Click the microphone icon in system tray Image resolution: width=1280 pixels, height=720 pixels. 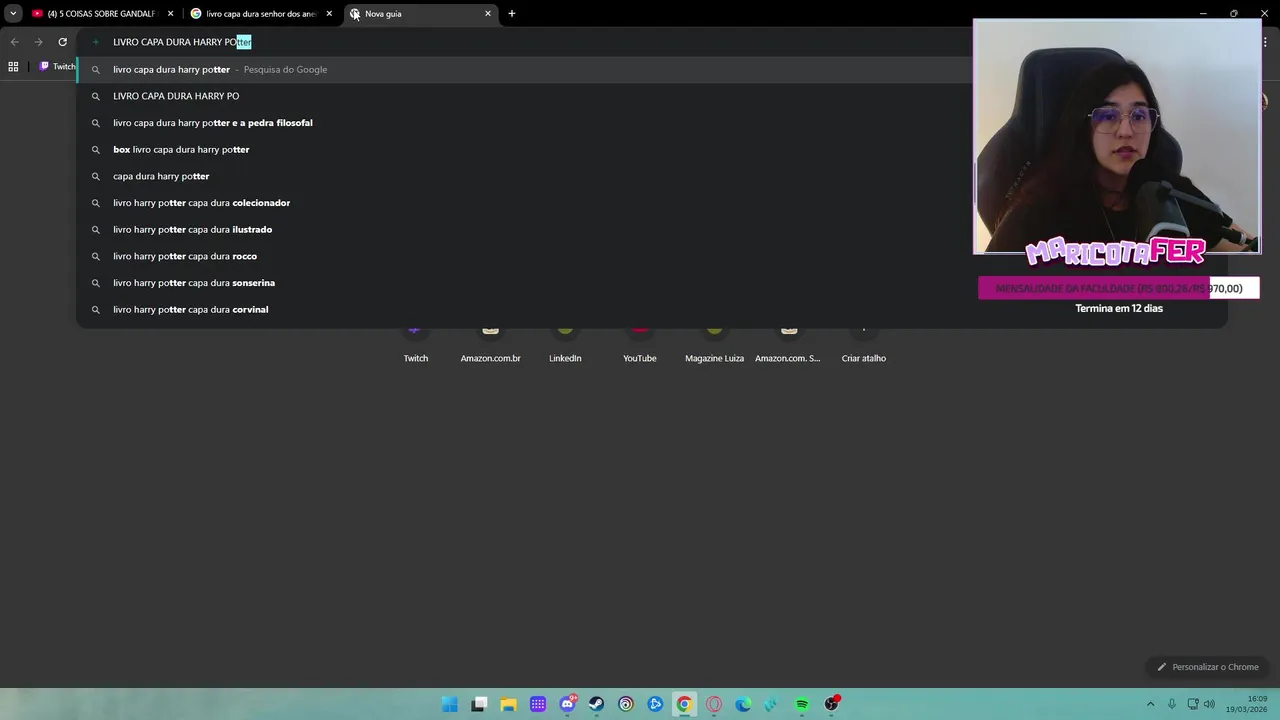click(x=1172, y=704)
